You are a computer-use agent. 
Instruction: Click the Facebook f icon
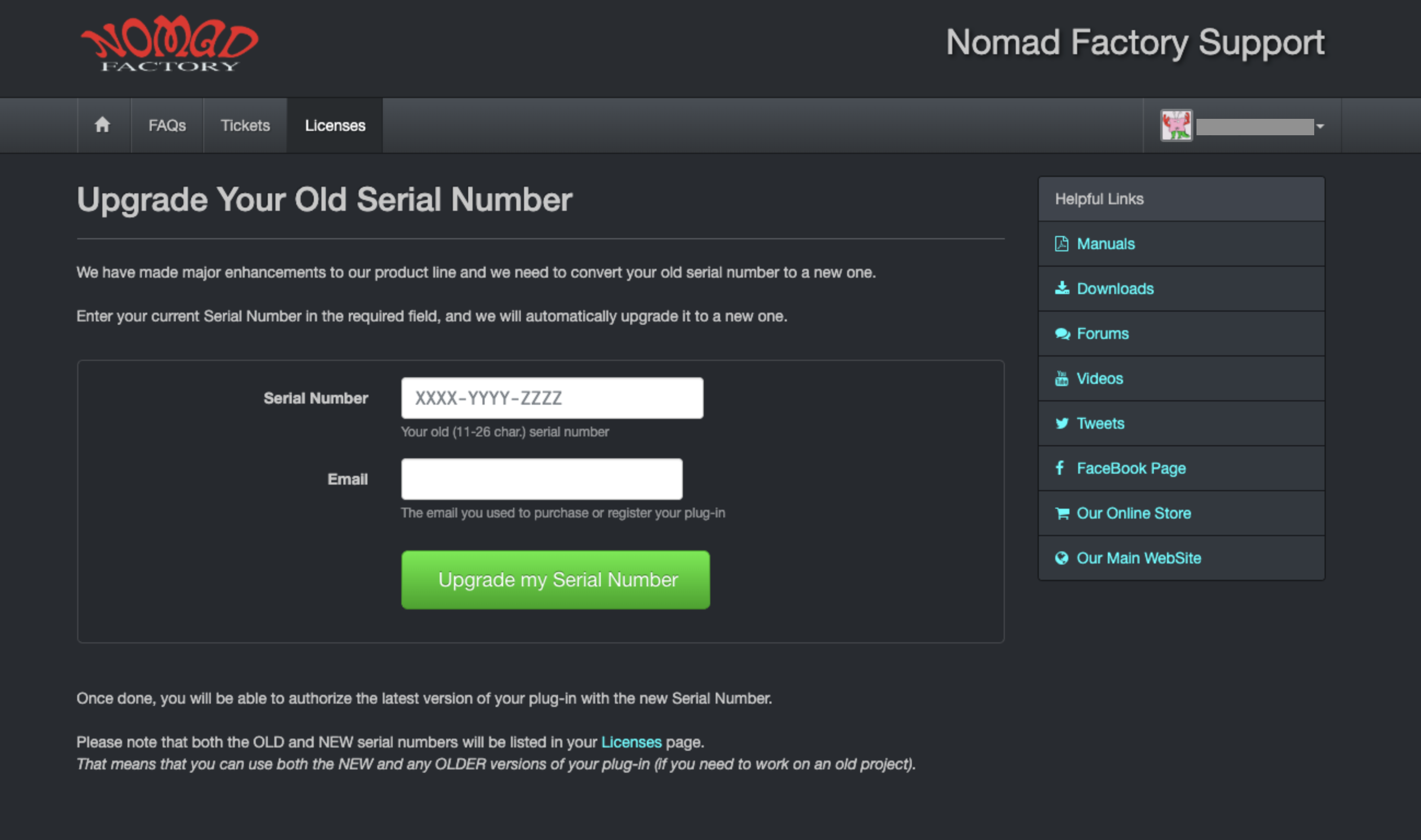point(1060,468)
